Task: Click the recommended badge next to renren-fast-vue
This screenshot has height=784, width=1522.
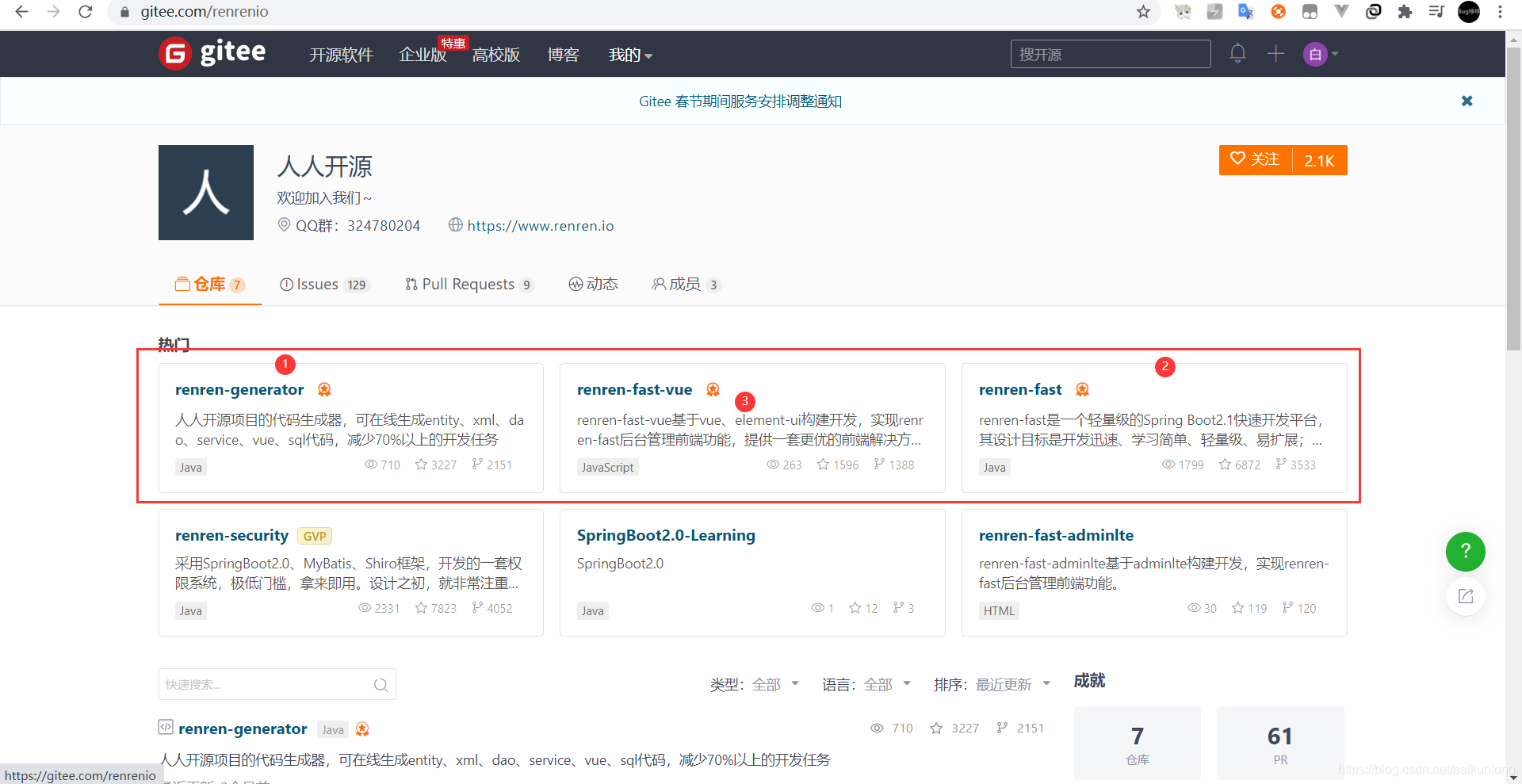Action: pyautogui.click(x=713, y=389)
